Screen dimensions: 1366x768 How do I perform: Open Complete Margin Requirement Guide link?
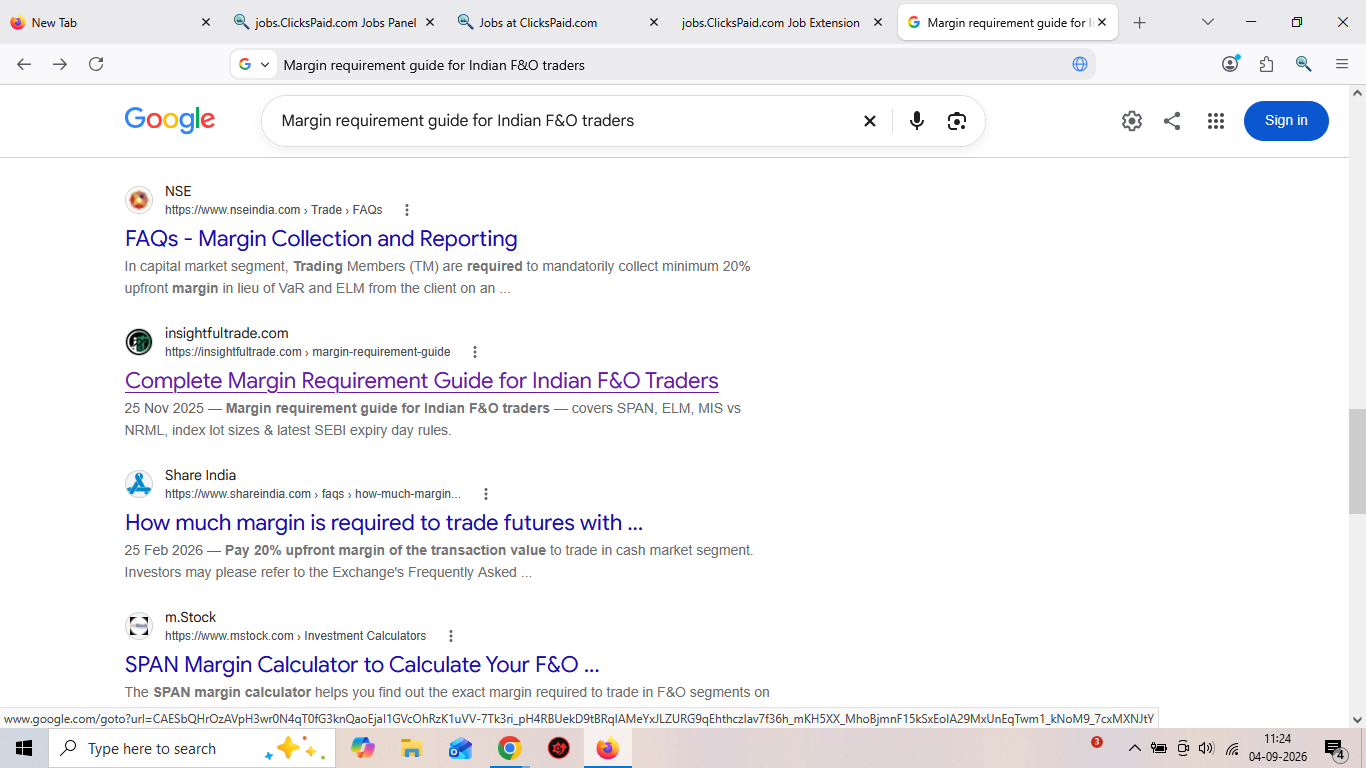(422, 381)
